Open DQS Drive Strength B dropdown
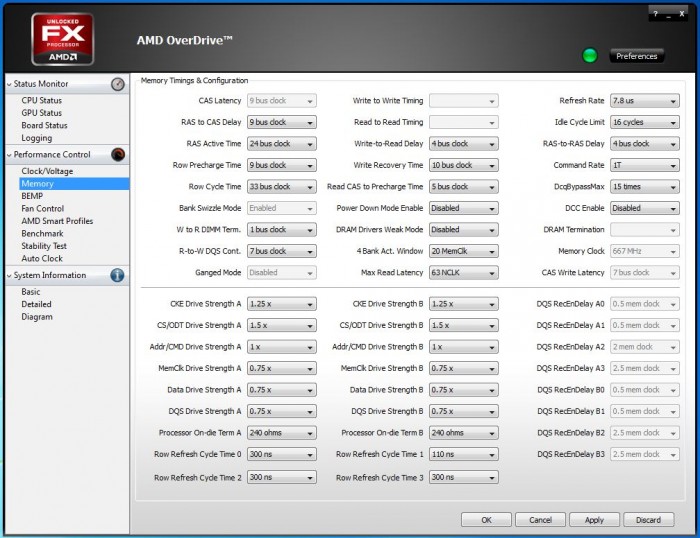 (x=463, y=411)
